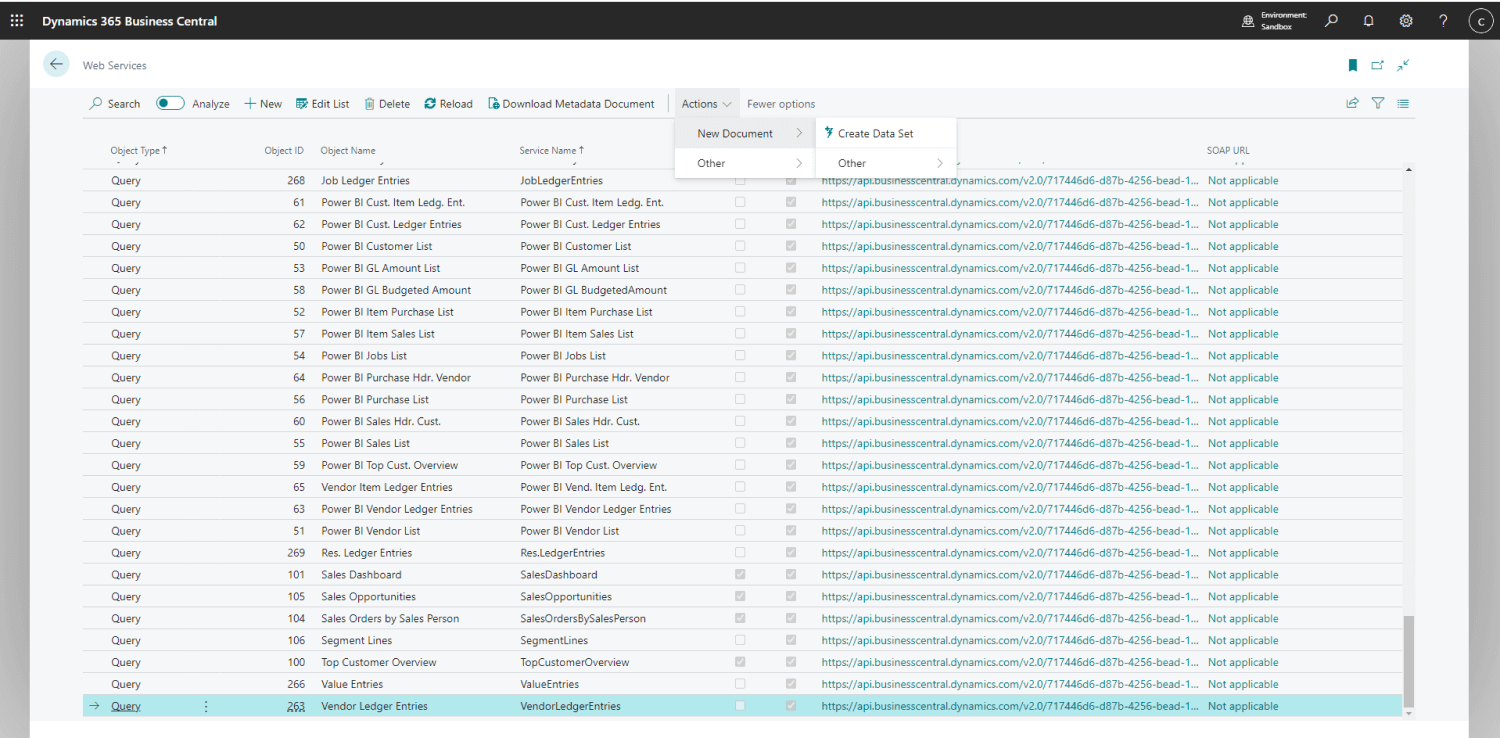
Task: Click the scrollbar down arrow
Action: (x=1409, y=713)
